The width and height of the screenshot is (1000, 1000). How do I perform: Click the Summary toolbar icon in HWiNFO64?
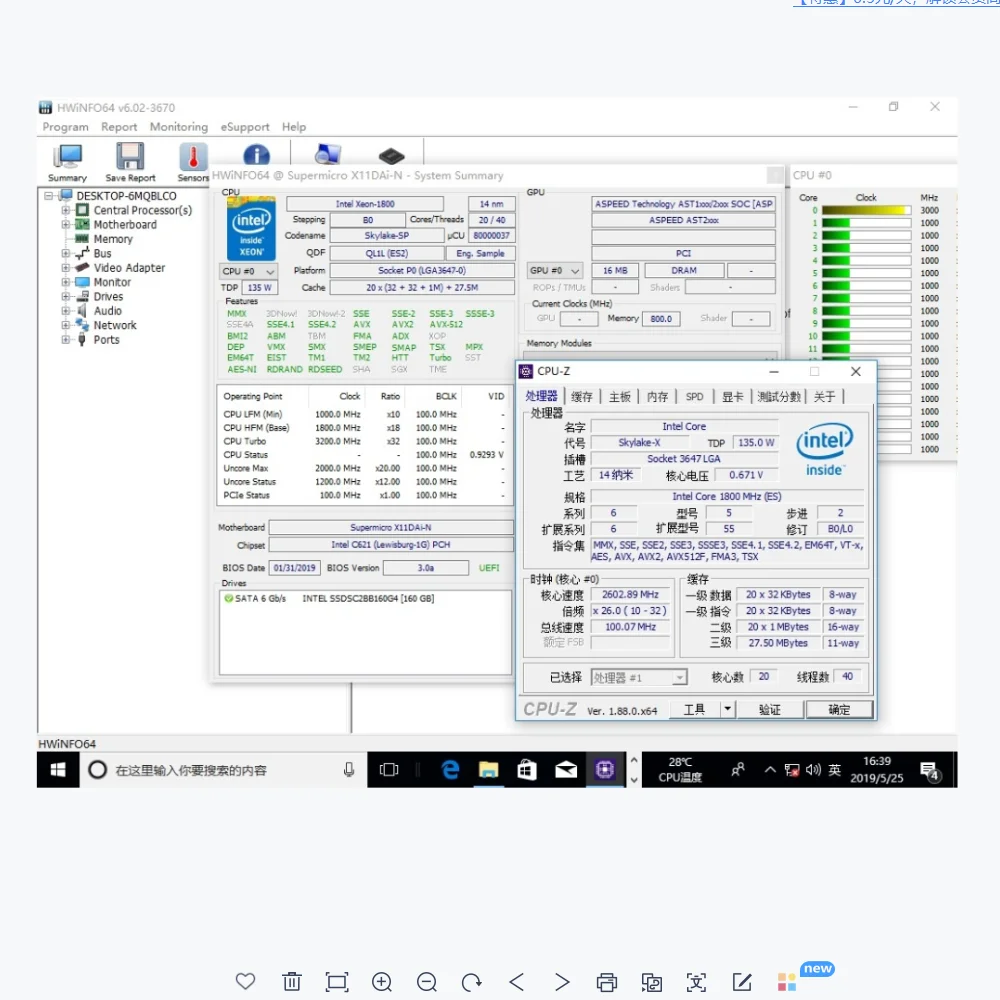click(67, 163)
